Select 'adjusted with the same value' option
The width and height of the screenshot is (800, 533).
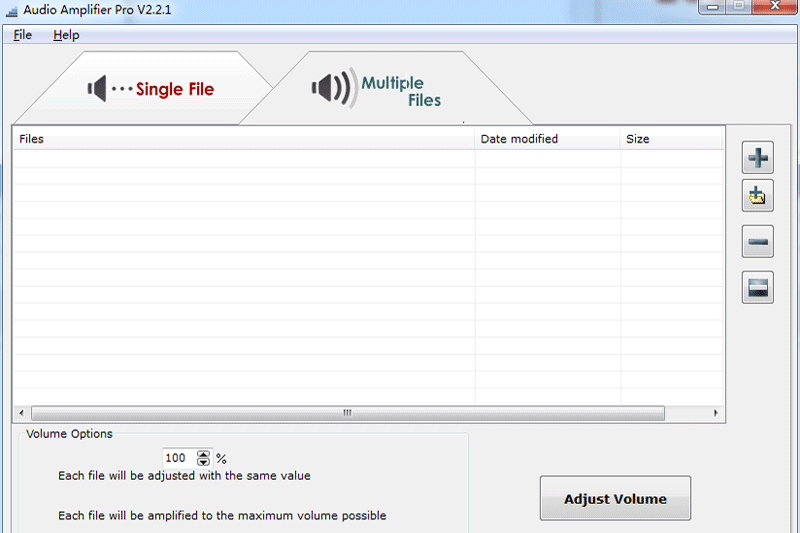pyautogui.click(x=184, y=476)
